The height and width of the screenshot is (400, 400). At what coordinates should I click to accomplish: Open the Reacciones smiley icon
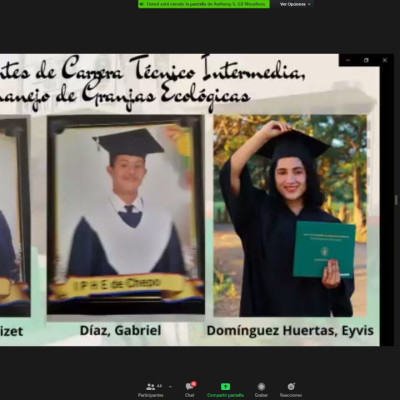coord(291,386)
